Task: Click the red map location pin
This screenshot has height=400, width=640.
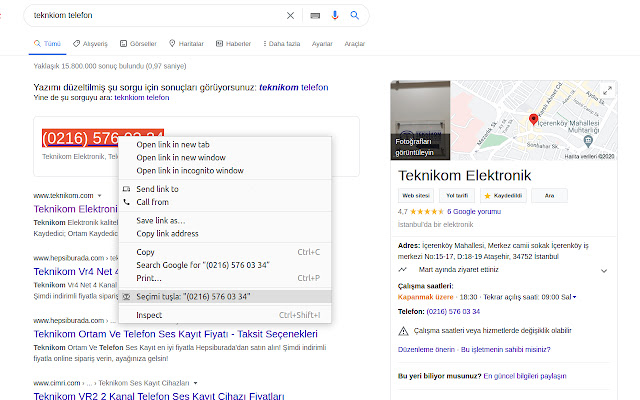Action: (x=533, y=119)
